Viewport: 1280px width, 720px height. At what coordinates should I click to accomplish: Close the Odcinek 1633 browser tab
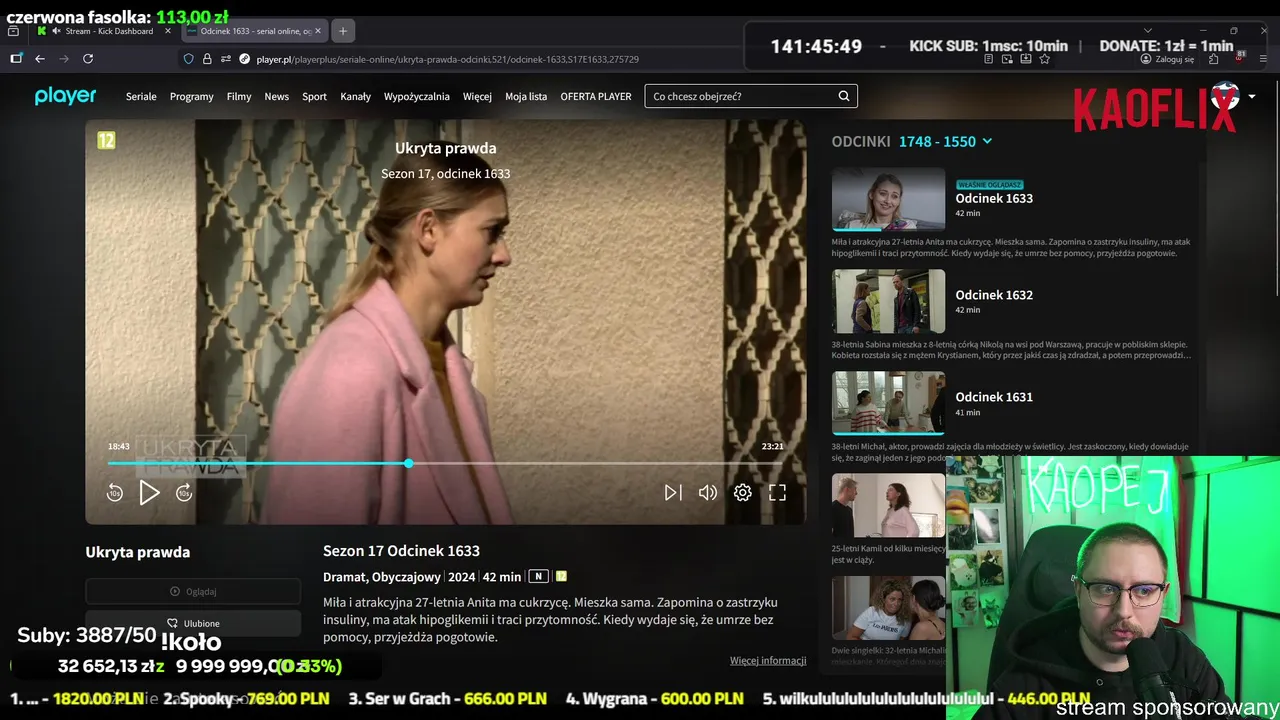[x=318, y=31]
